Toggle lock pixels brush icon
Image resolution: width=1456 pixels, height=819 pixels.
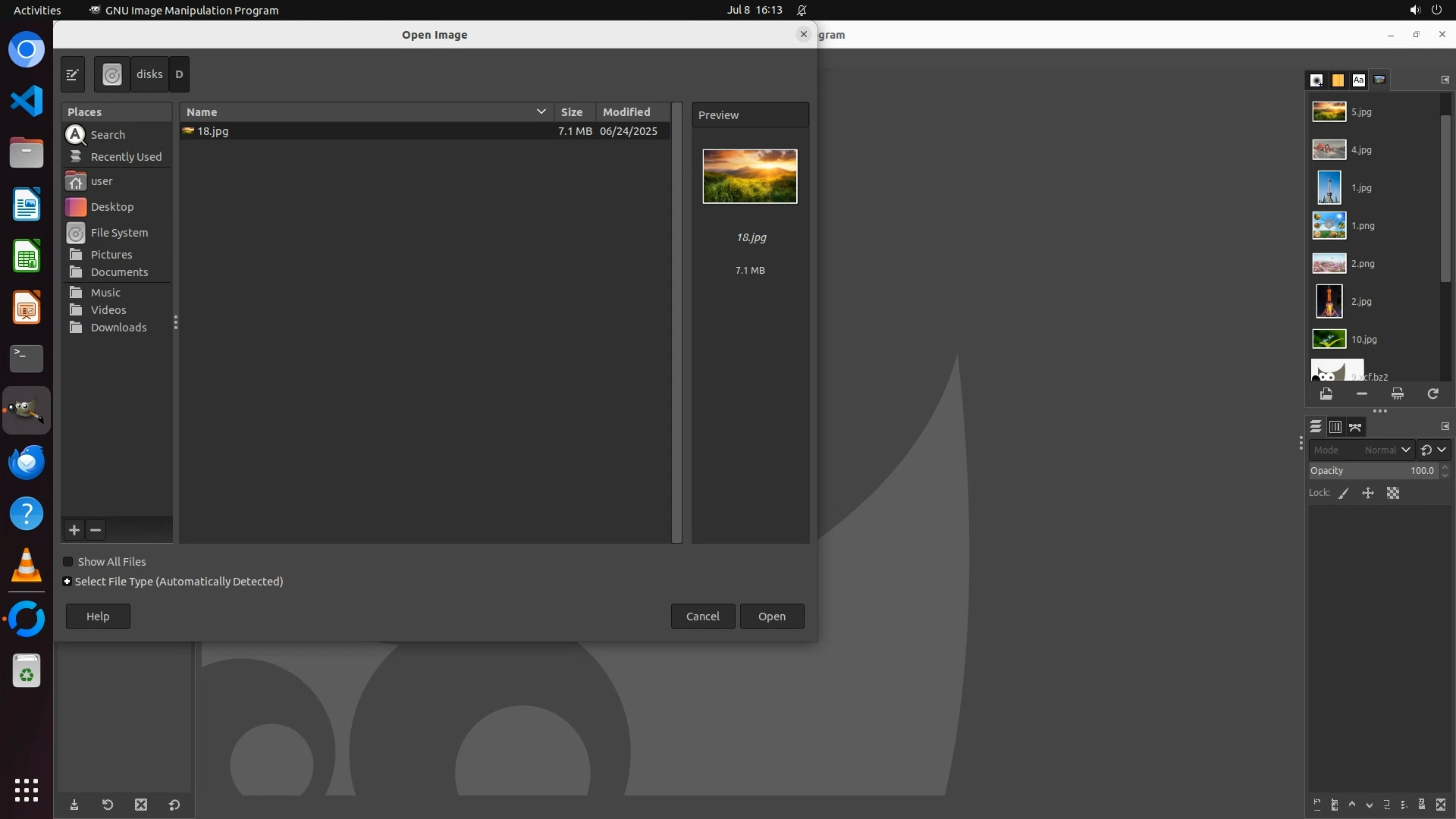1344,493
